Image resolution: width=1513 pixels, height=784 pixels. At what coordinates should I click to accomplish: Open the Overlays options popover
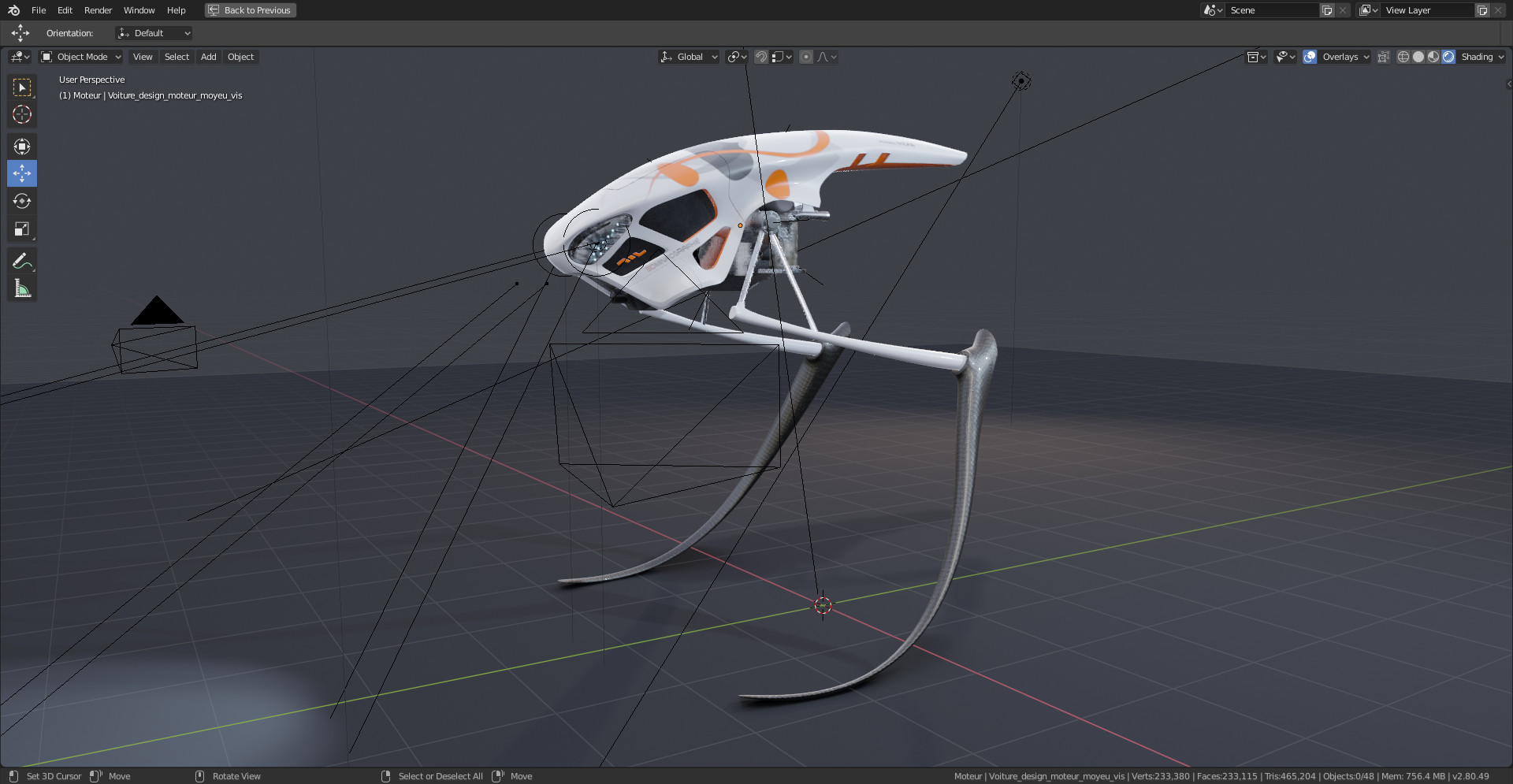(x=1345, y=57)
